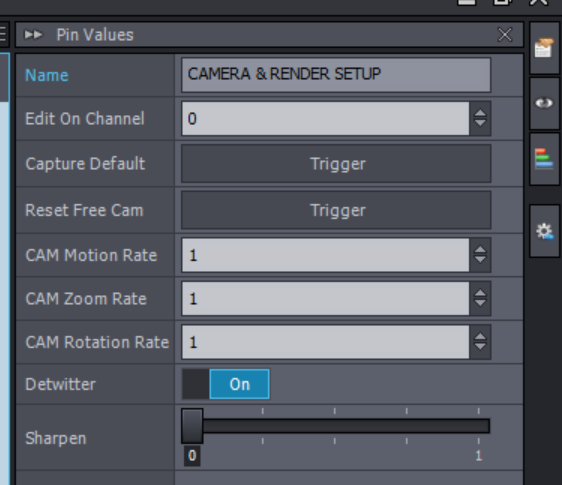Viewport: 562px width, 485px height.
Task: Toggle the Detwitter On switch
Action: 225,384
